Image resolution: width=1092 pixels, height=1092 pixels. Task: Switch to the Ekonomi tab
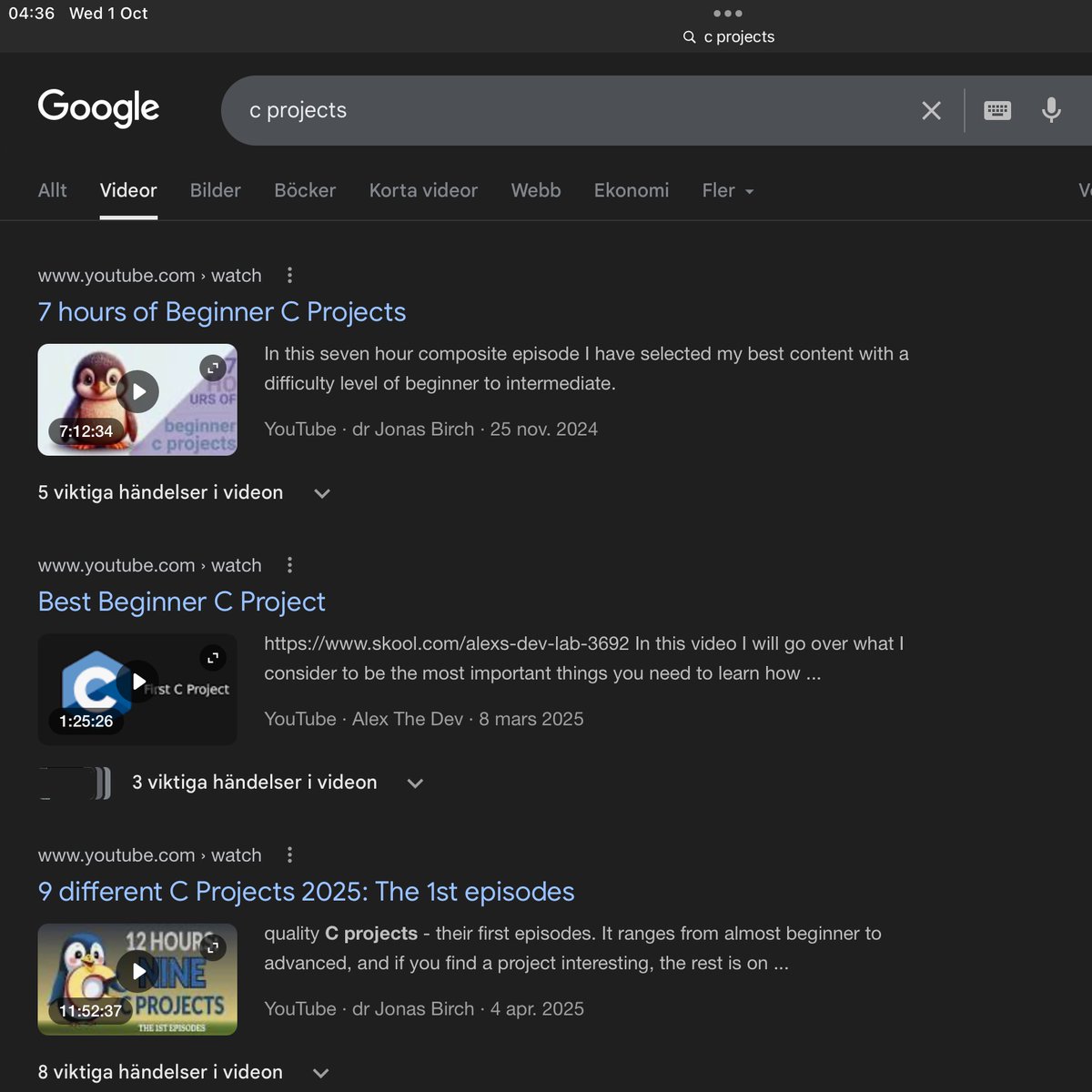632,190
